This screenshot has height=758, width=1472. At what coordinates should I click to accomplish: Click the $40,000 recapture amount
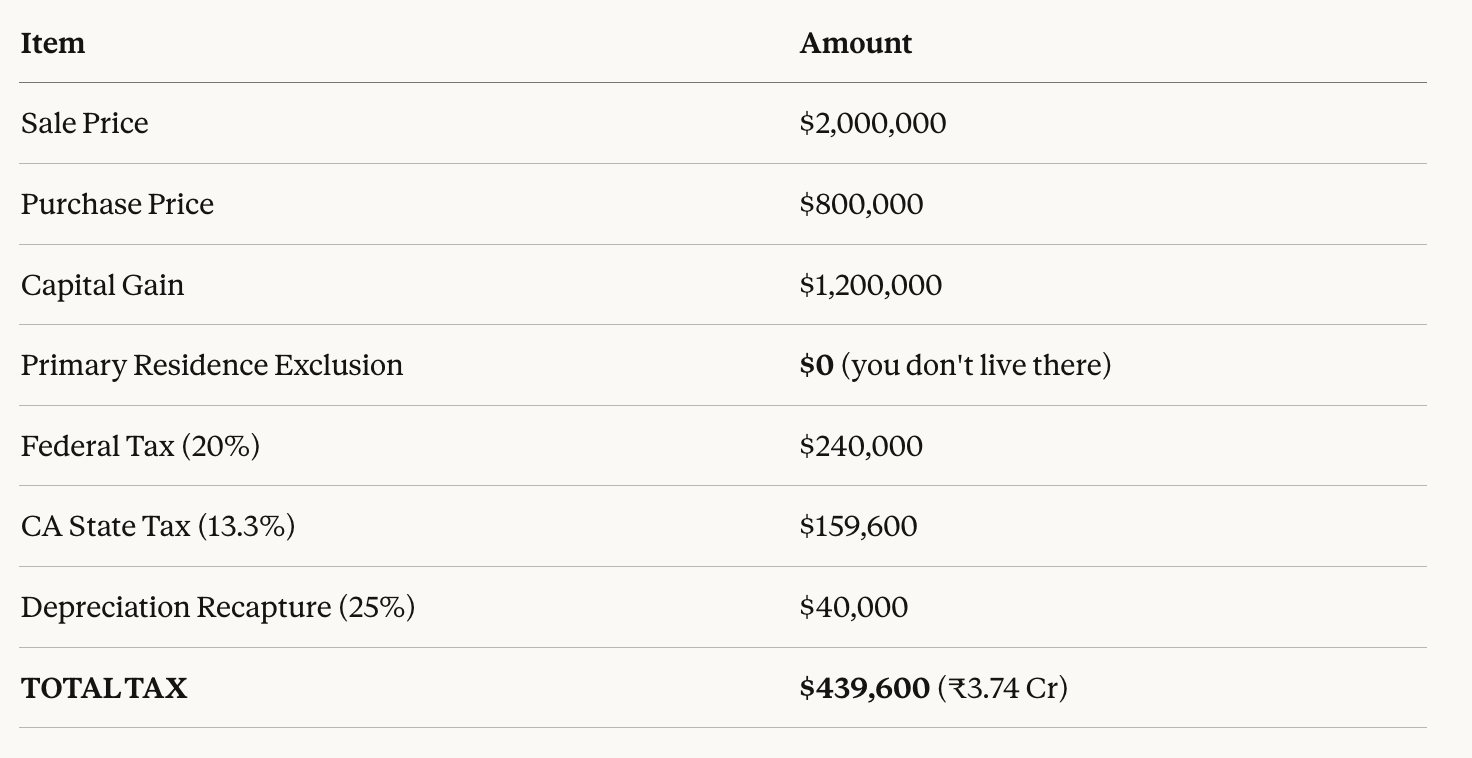pyautogui.click(x=854, y=607)
